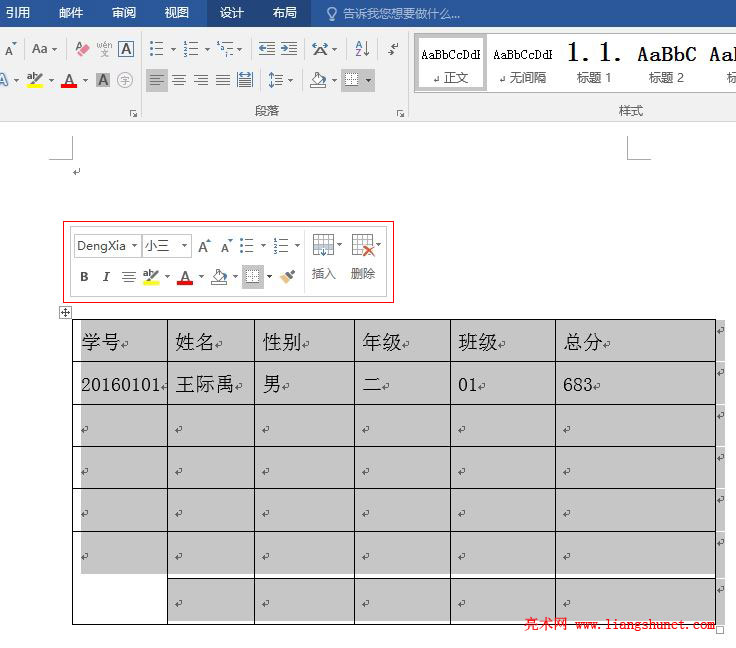Clear all formatting with the eraser icon
The width and height of the screenshot is (736, 648).
pyautogui.click(x=82, y=48)
